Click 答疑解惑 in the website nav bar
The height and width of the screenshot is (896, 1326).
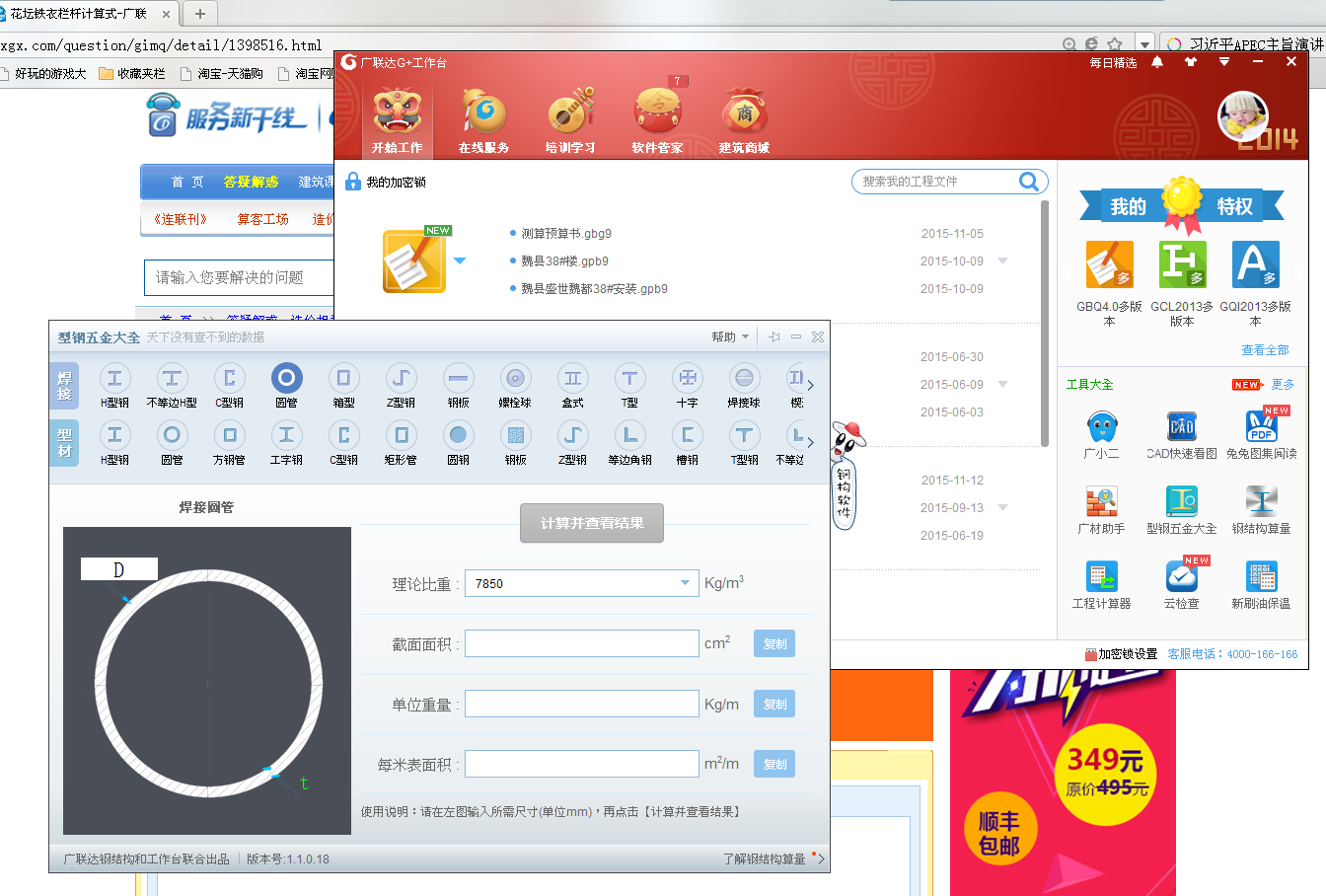pos(251,182)
